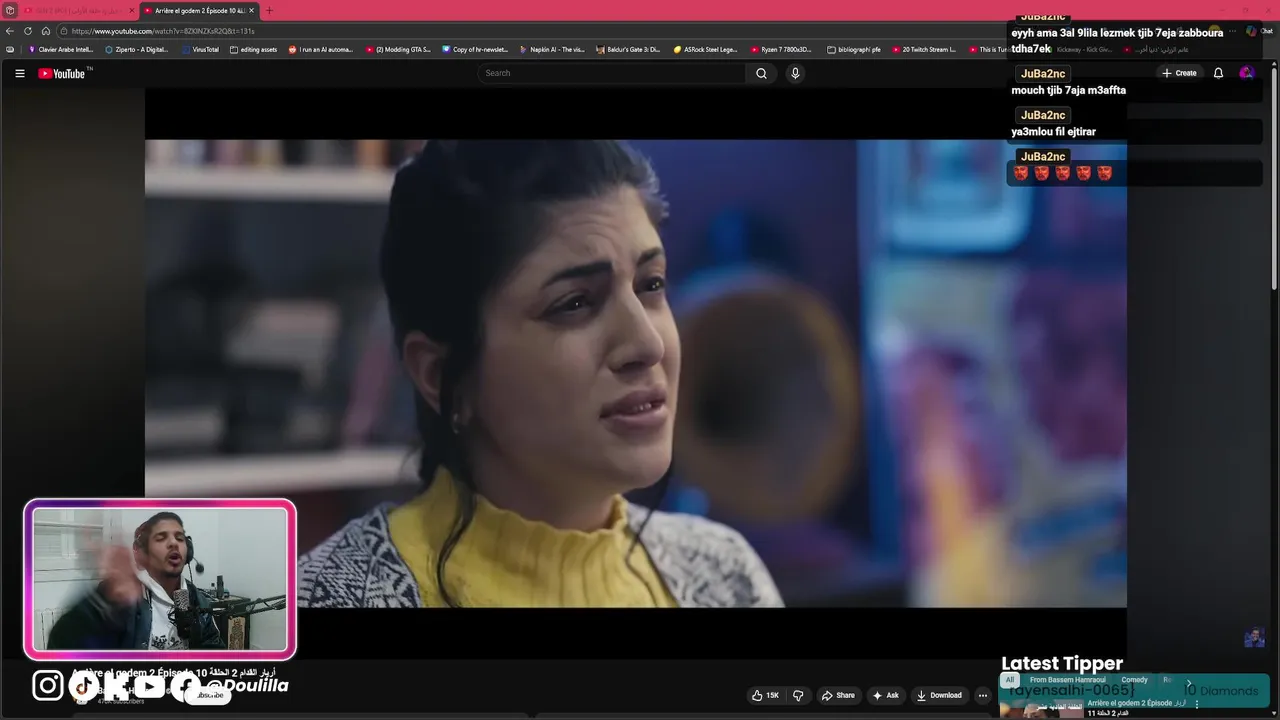Open recommended video thumbnail Episode 11
1280x720 pixels.
point(1041,709)
